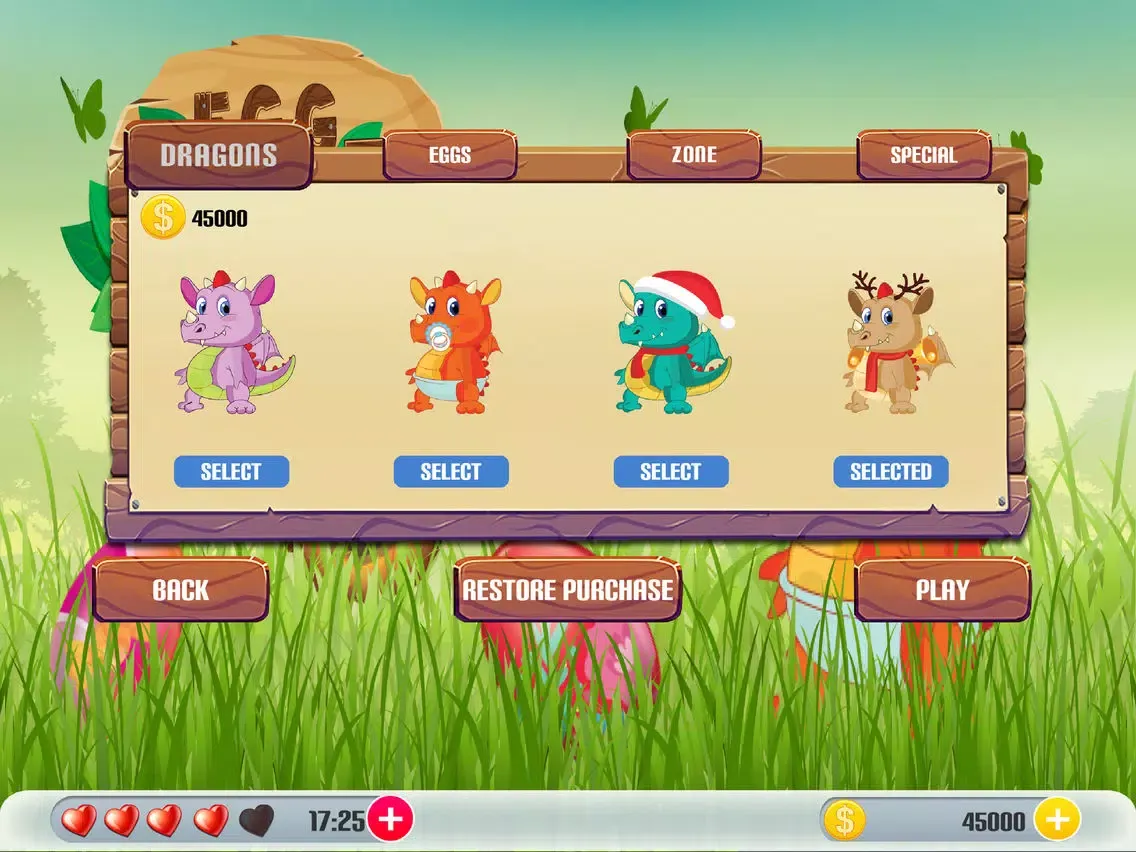Open the Special tab
This screenshot has width=1136, height=852.
point(924,154)
